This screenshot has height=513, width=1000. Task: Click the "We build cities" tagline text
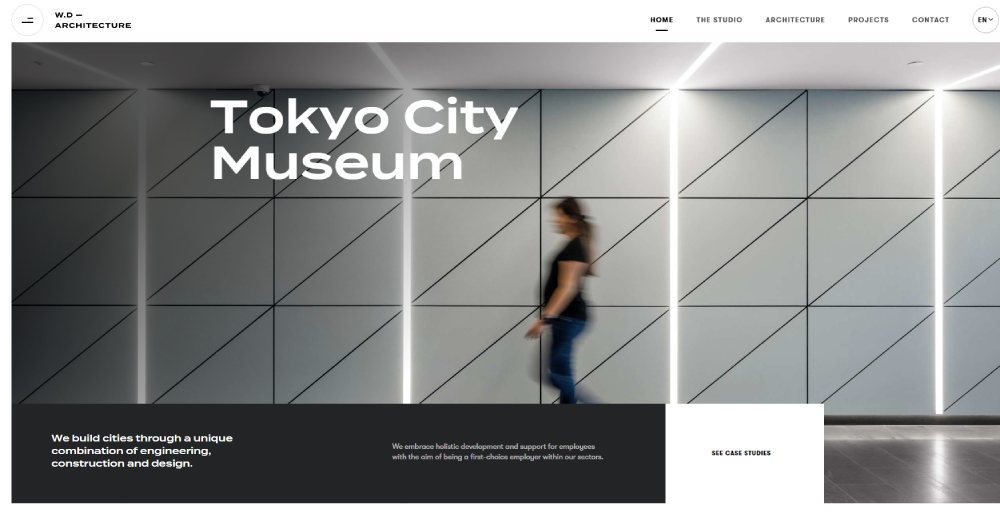point(142,451)
